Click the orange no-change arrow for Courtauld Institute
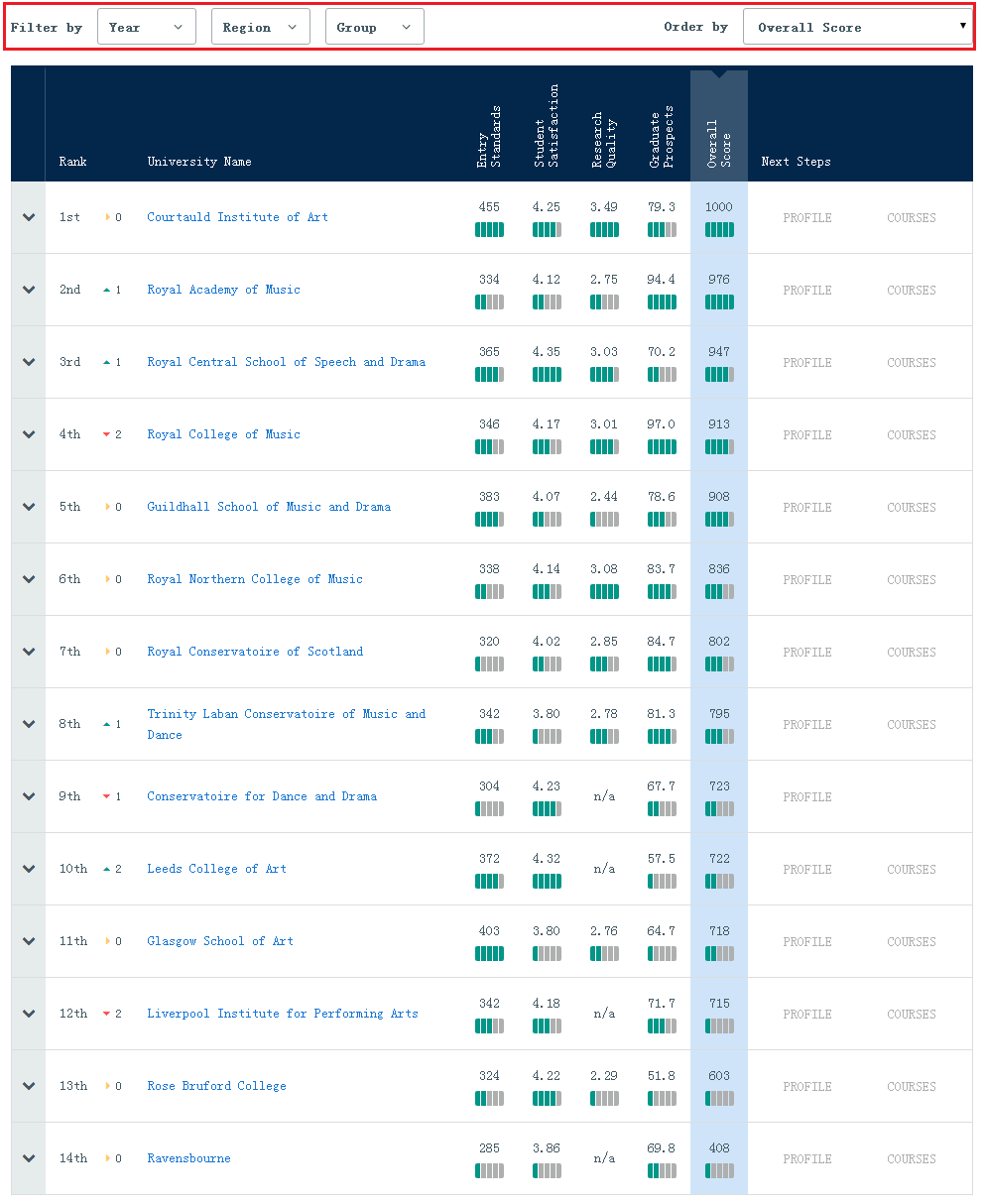 point(108,217)
